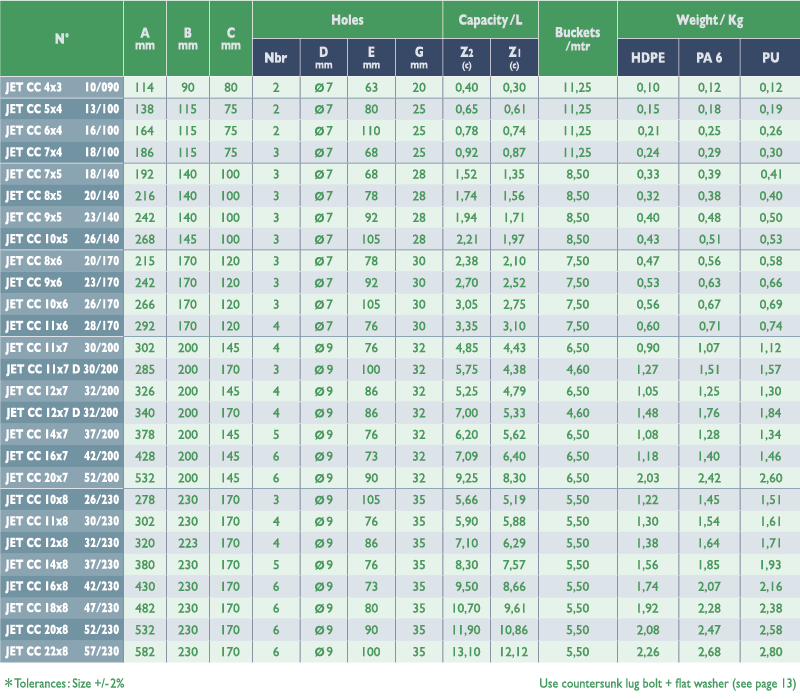
Task: Click the PU weight value 2,80
Action: 770,652
